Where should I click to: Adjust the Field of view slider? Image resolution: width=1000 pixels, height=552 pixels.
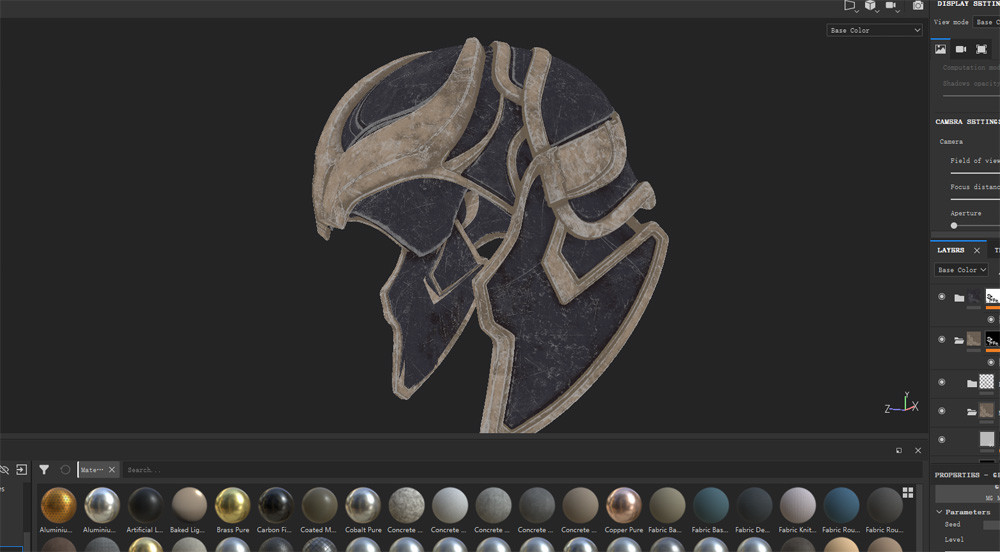coord(975,173)
